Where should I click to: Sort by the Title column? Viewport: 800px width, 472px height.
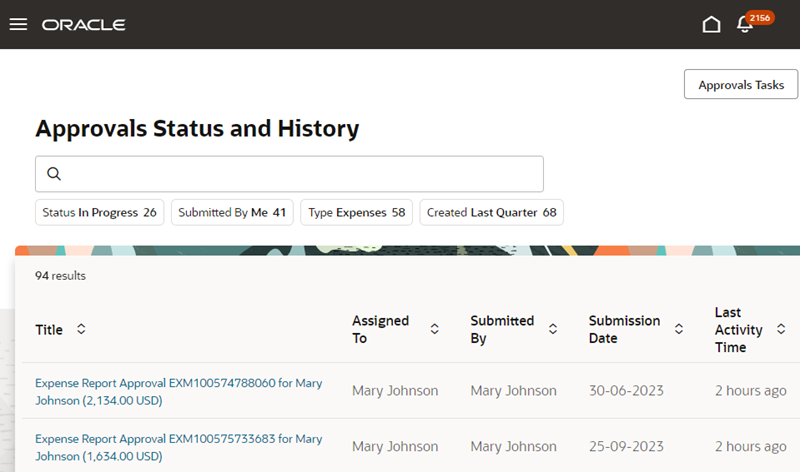81,329
